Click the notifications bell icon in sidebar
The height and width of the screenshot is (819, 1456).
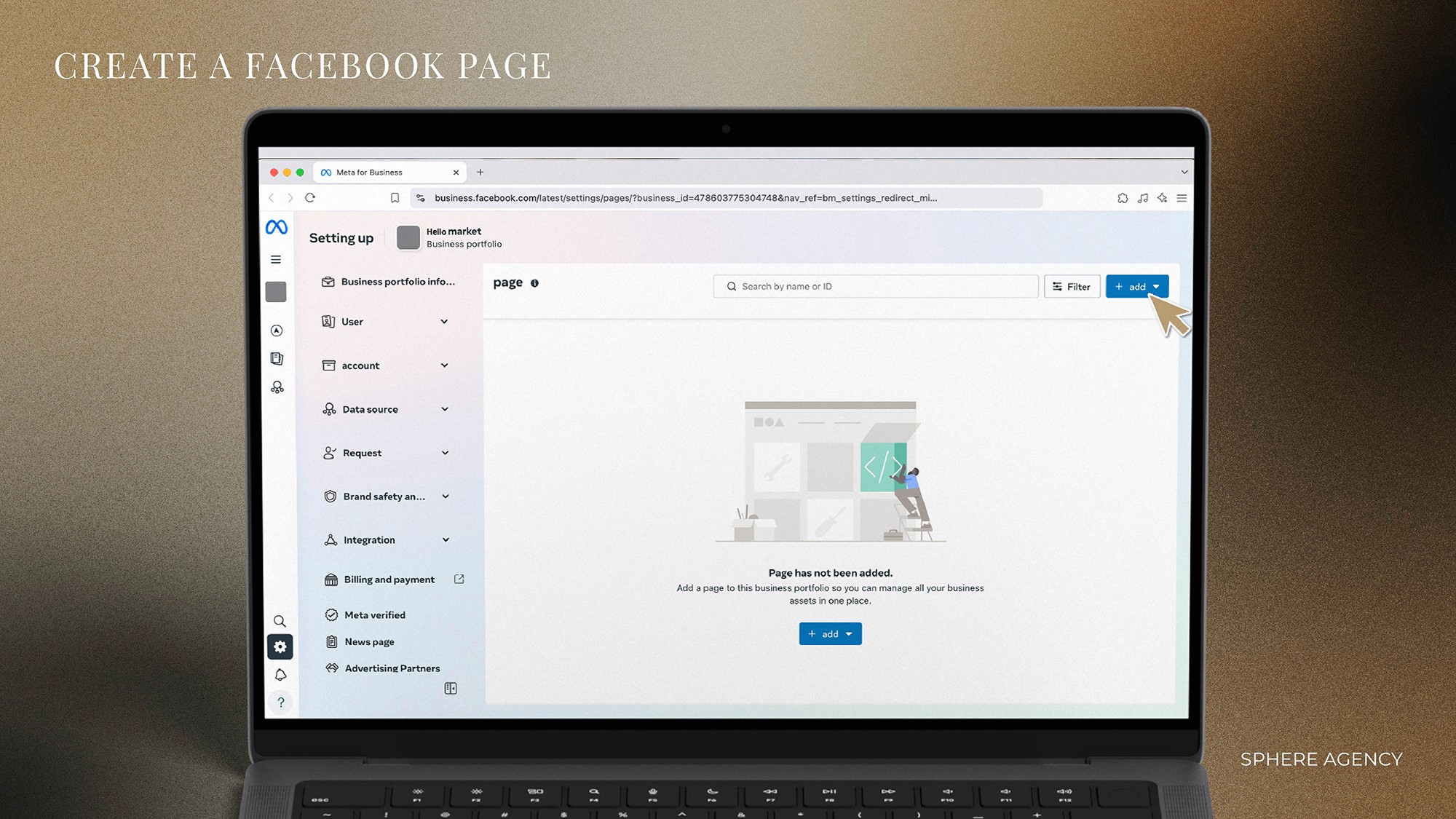280,674
